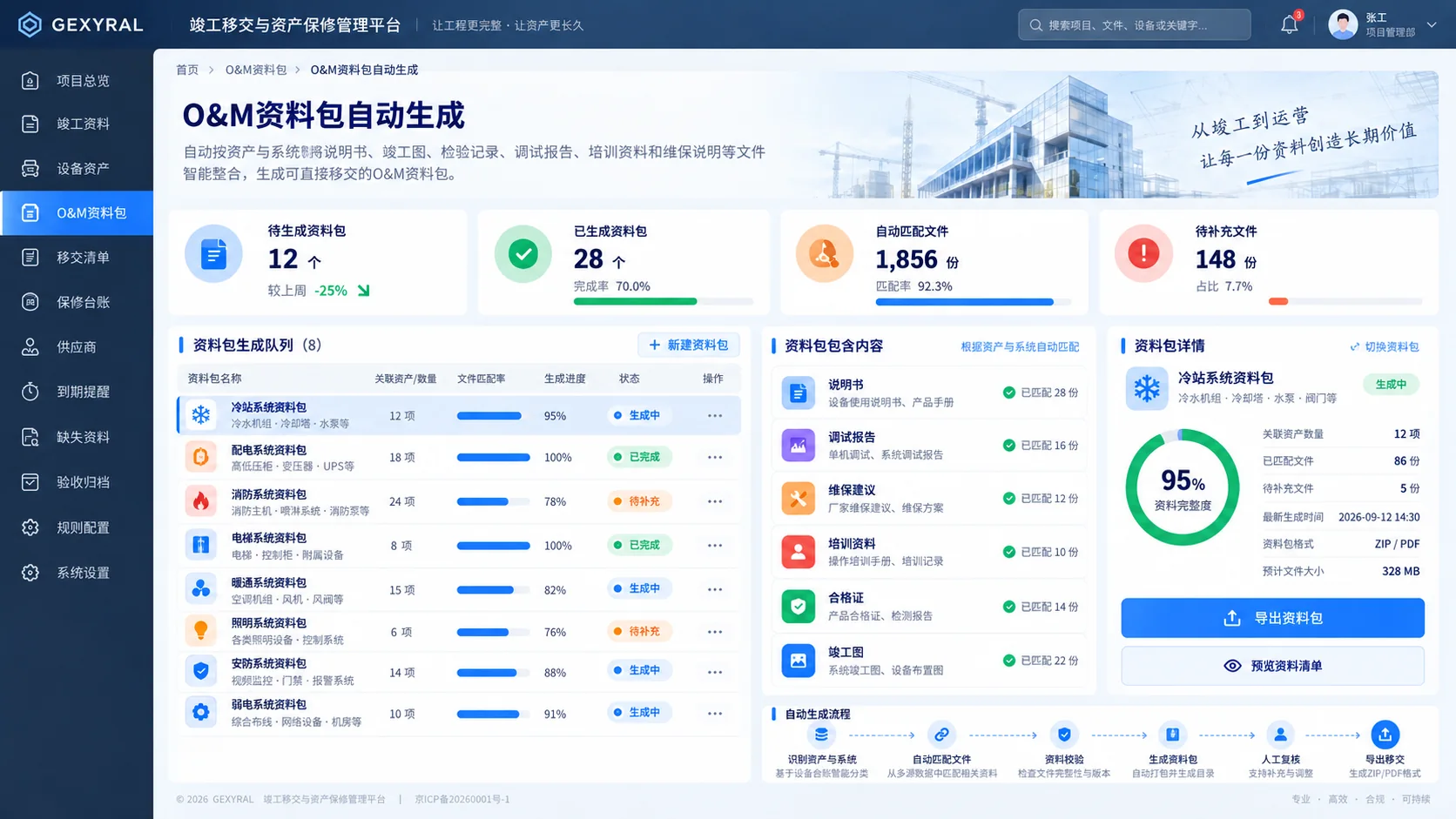Click the 暖通系统资料包 fan icon
This screenshot has width=1456, height=819.
(x=201, y=589)
